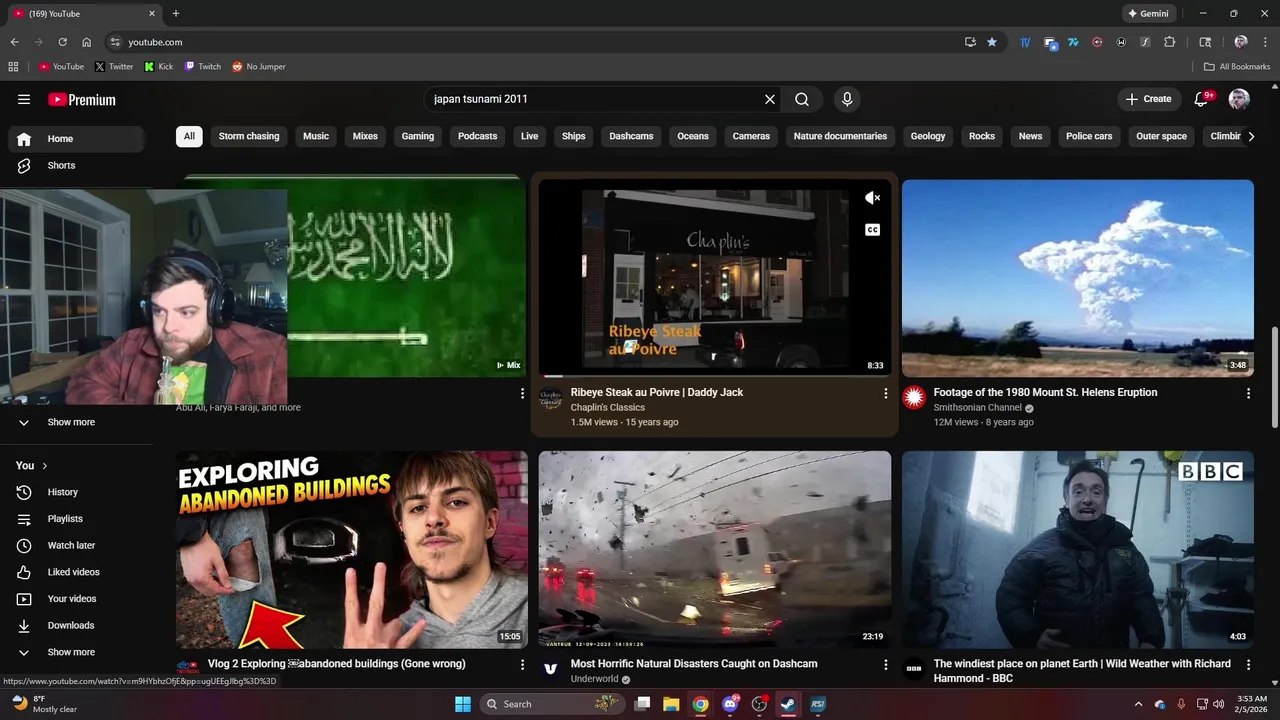Open Ribeye Steak au Poivre title link
This screenshot has height=720, width=1280.
point(657,393)
